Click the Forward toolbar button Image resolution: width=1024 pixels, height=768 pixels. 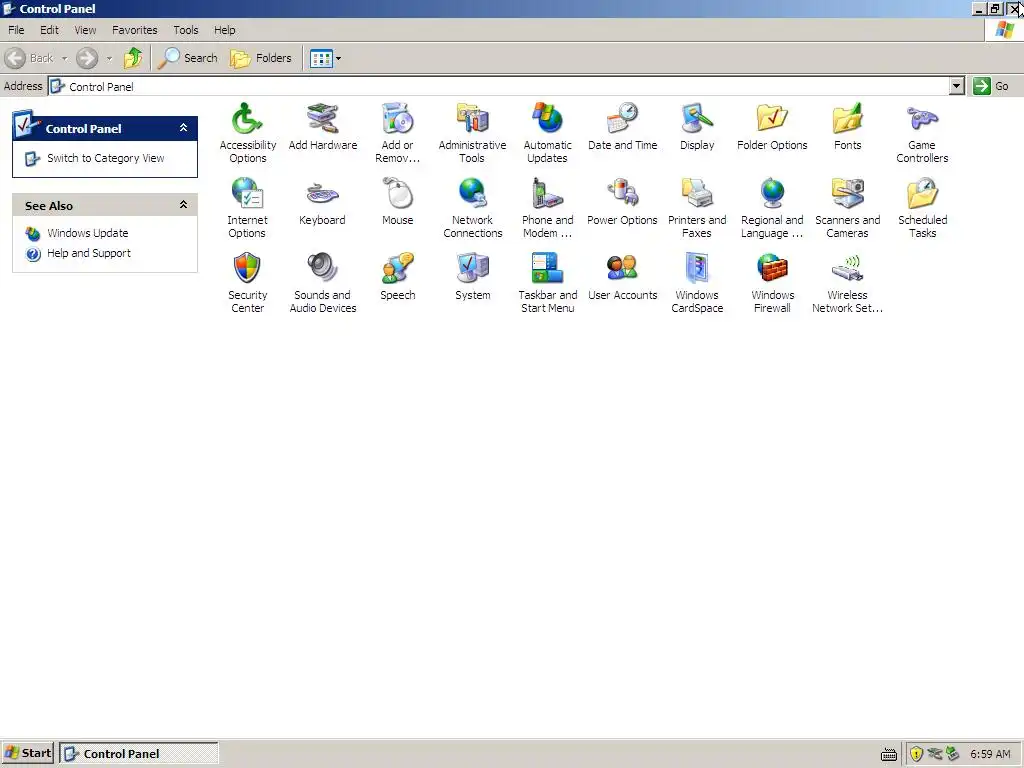pos(87,58)
